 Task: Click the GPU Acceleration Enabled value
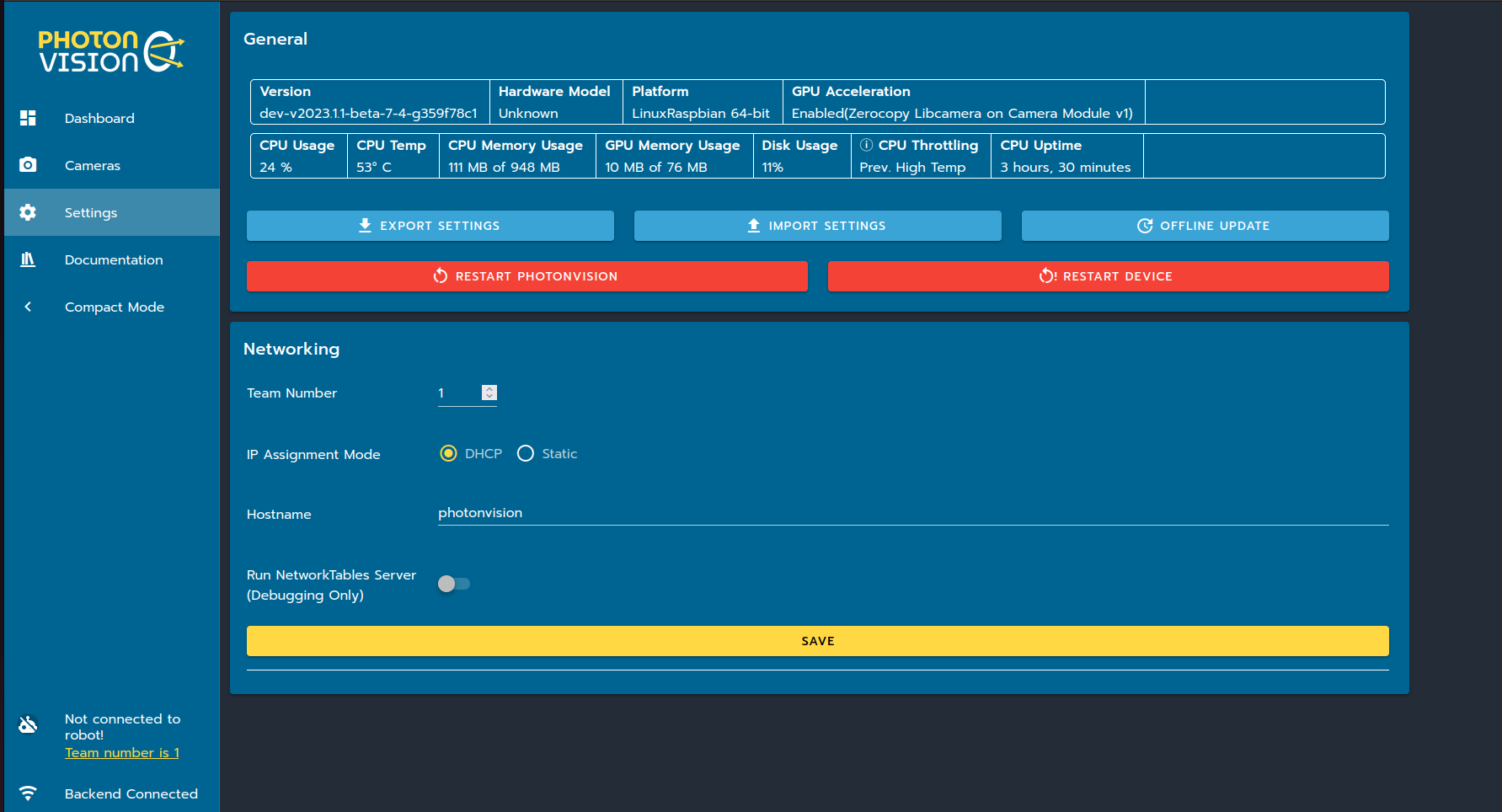click(x=962, y=114)
